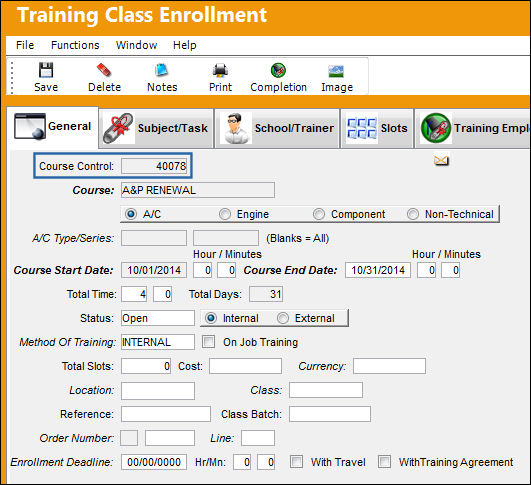Click the Course End Date field
Image resolution: width=531 pixels, height=485 pixels.
click(378, 270)
